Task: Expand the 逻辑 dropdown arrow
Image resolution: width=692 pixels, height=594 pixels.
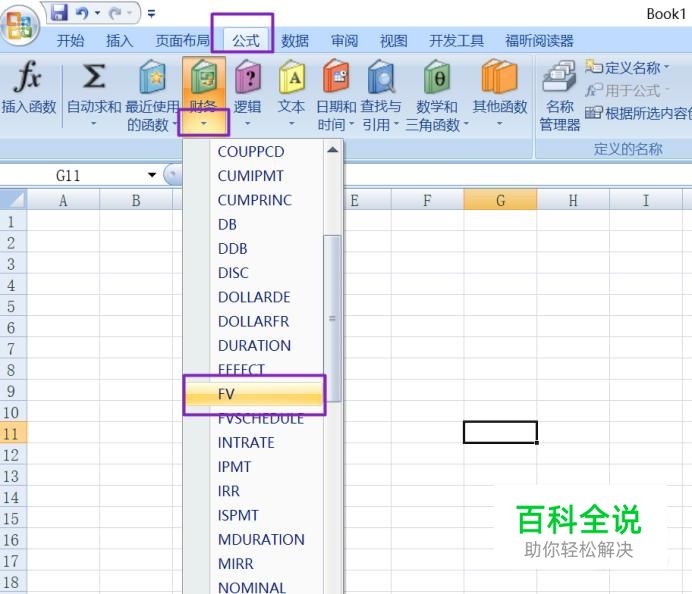Action: tap(247, 124)
